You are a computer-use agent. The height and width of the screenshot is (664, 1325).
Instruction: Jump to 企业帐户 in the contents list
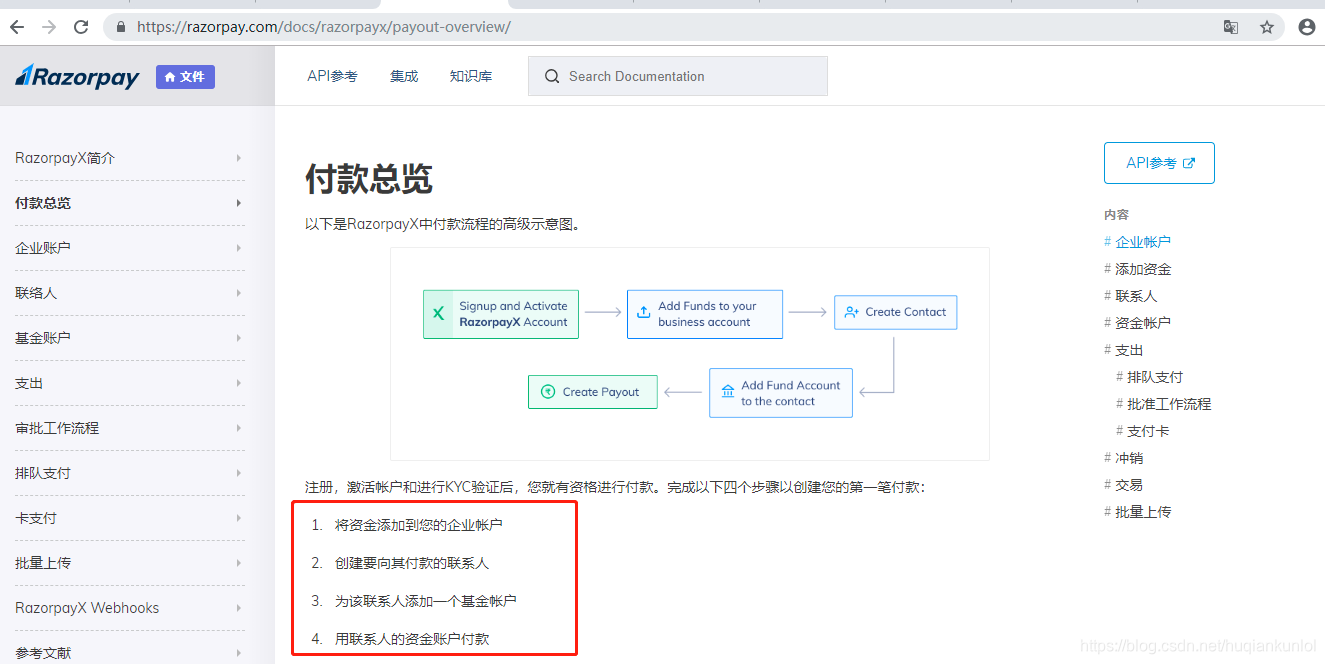point(1143,242)
